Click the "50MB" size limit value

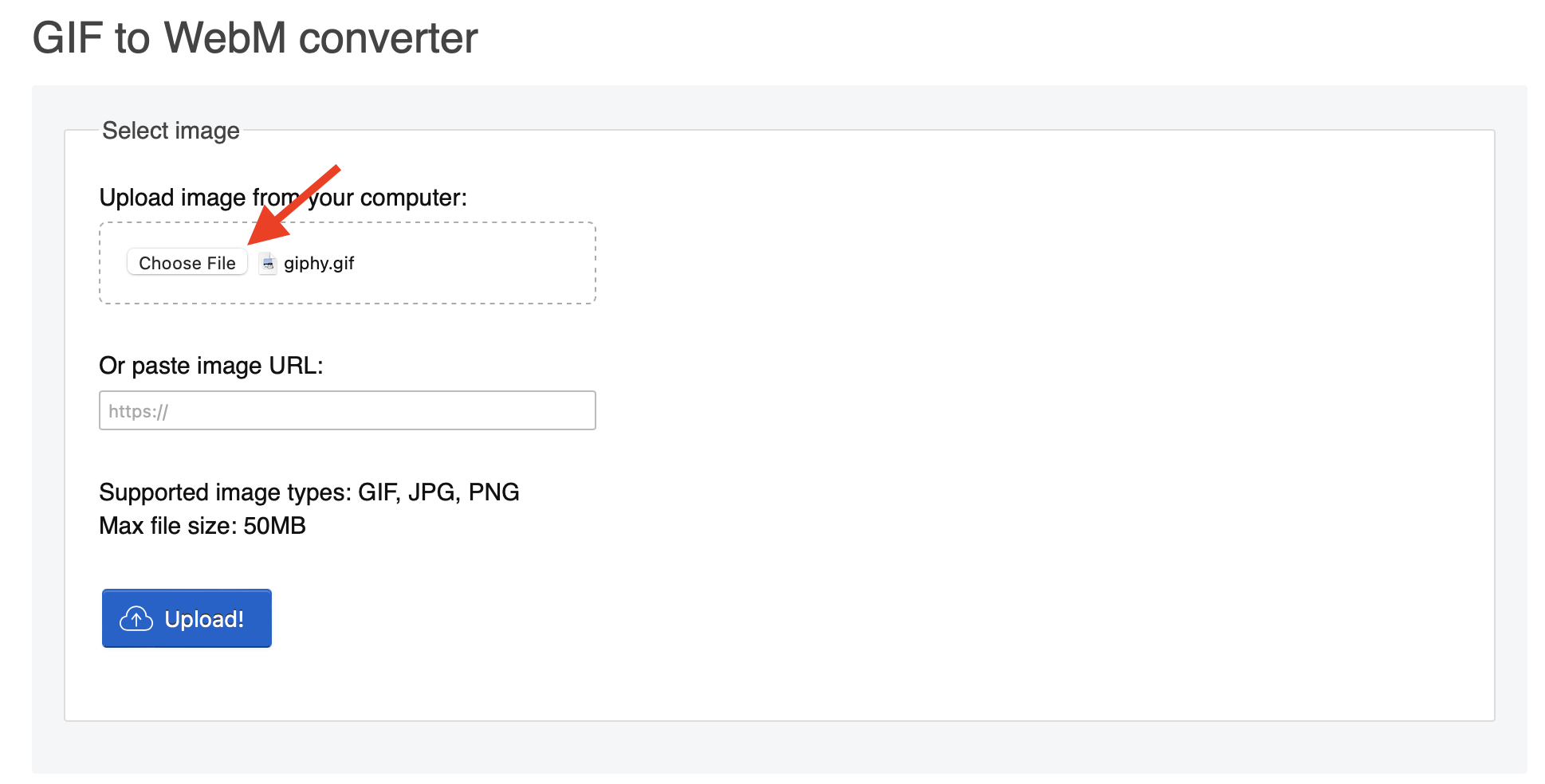click(274, 526)
